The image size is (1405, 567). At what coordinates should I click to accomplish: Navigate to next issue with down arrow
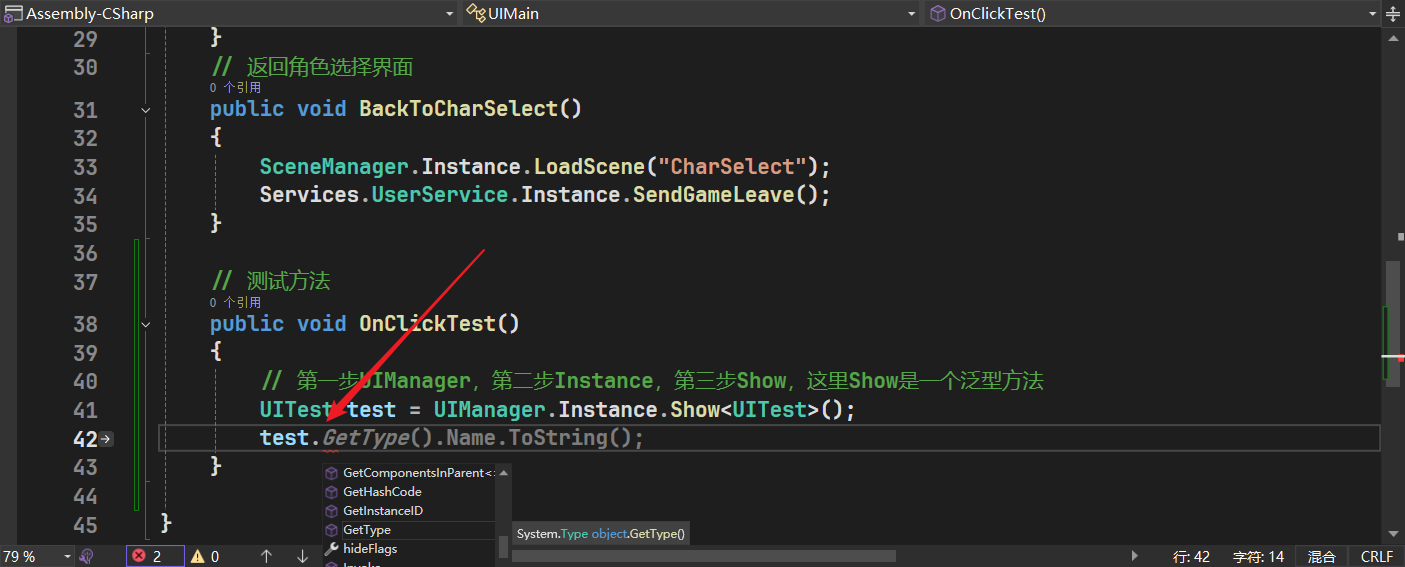pyautogui.click(x=302, y=556)
